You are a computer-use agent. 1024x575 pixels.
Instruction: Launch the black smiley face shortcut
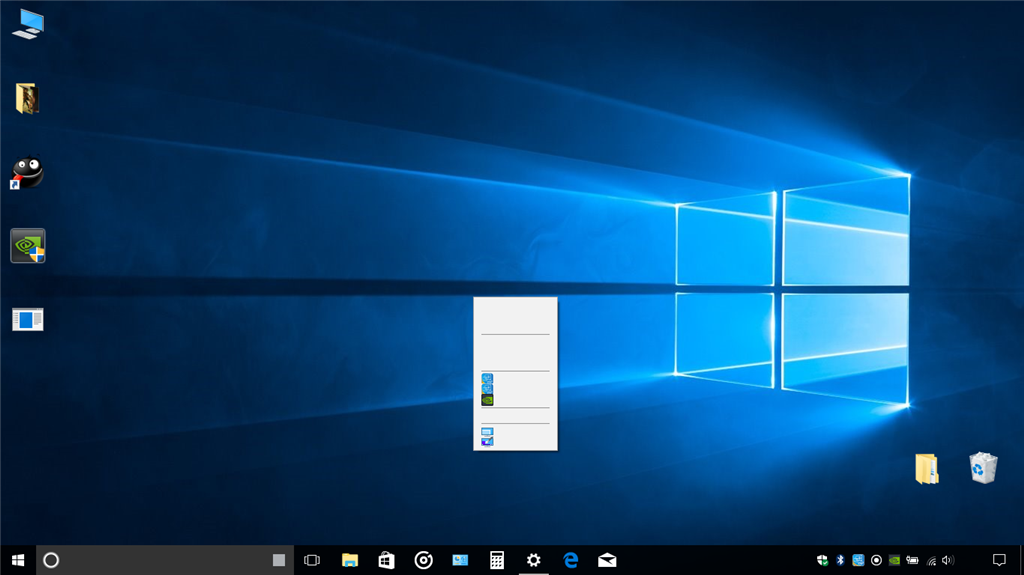click(x=27, y=173)
